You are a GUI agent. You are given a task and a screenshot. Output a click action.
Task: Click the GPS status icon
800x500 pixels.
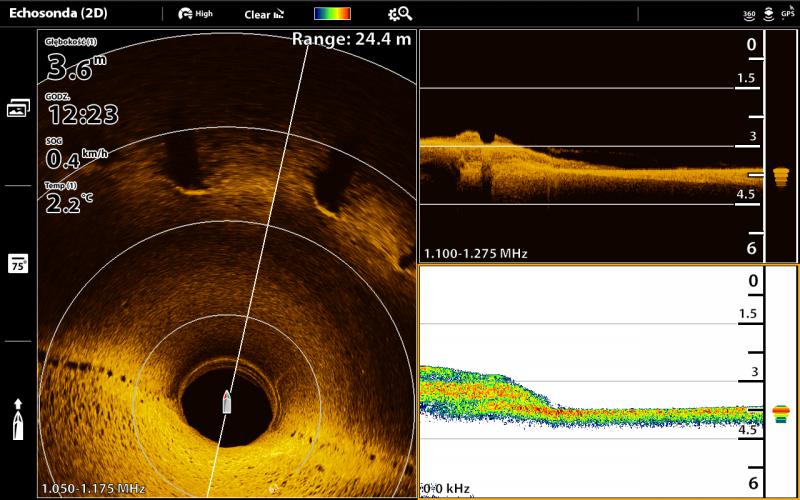pos(788,15)
